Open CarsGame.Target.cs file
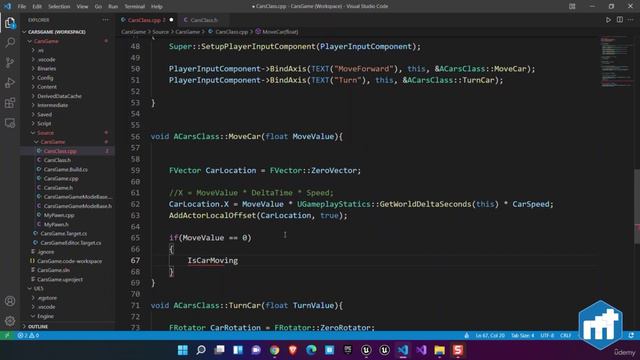The height and width of the screenshot is (360, 640). [x=64, y=233]
